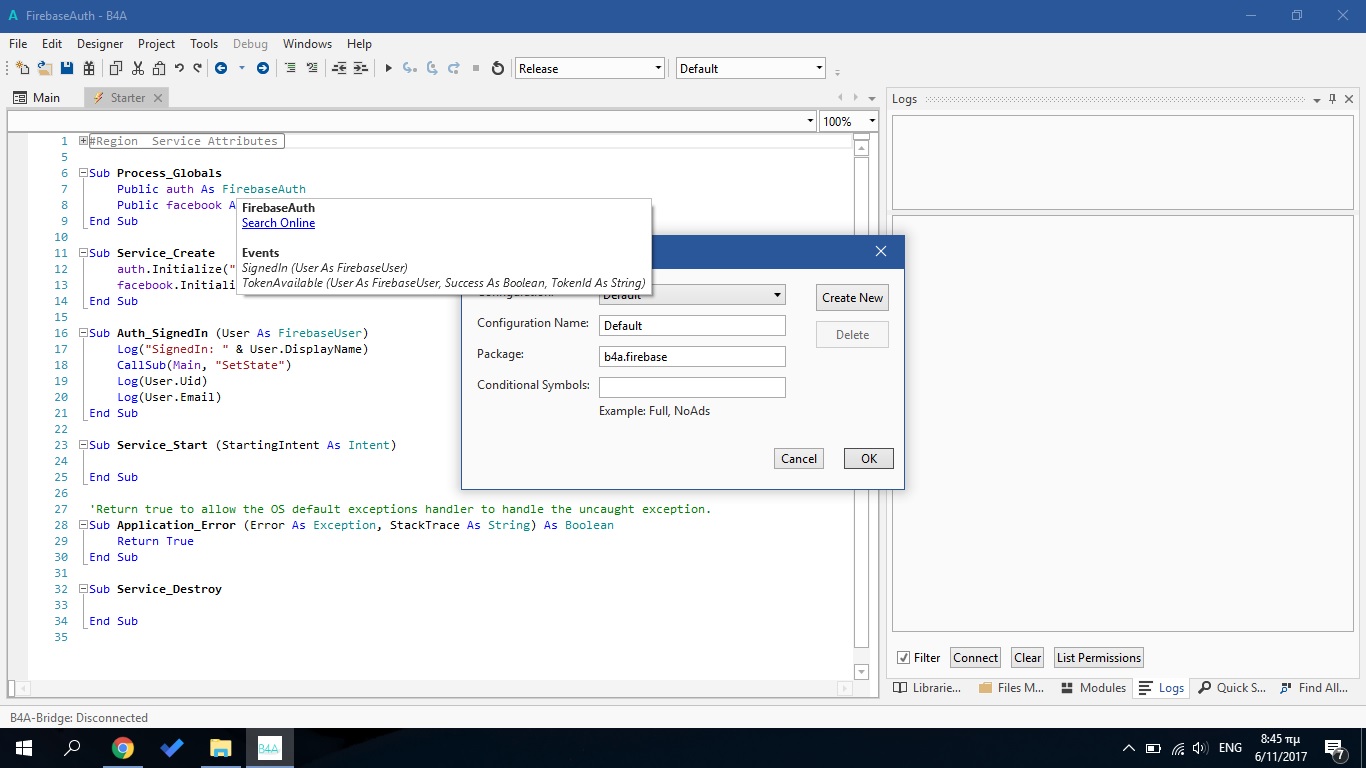The height and width of the screenshot is (768, 1366).
Task: Open the Release build mode dropdown
Action: pos(589,68)
